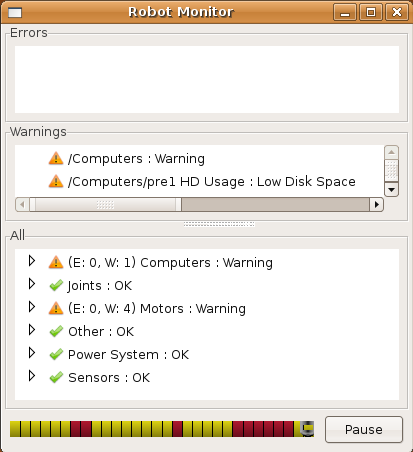
Task: Click the green check icon beside Power System
Action: tap(56, 355)
